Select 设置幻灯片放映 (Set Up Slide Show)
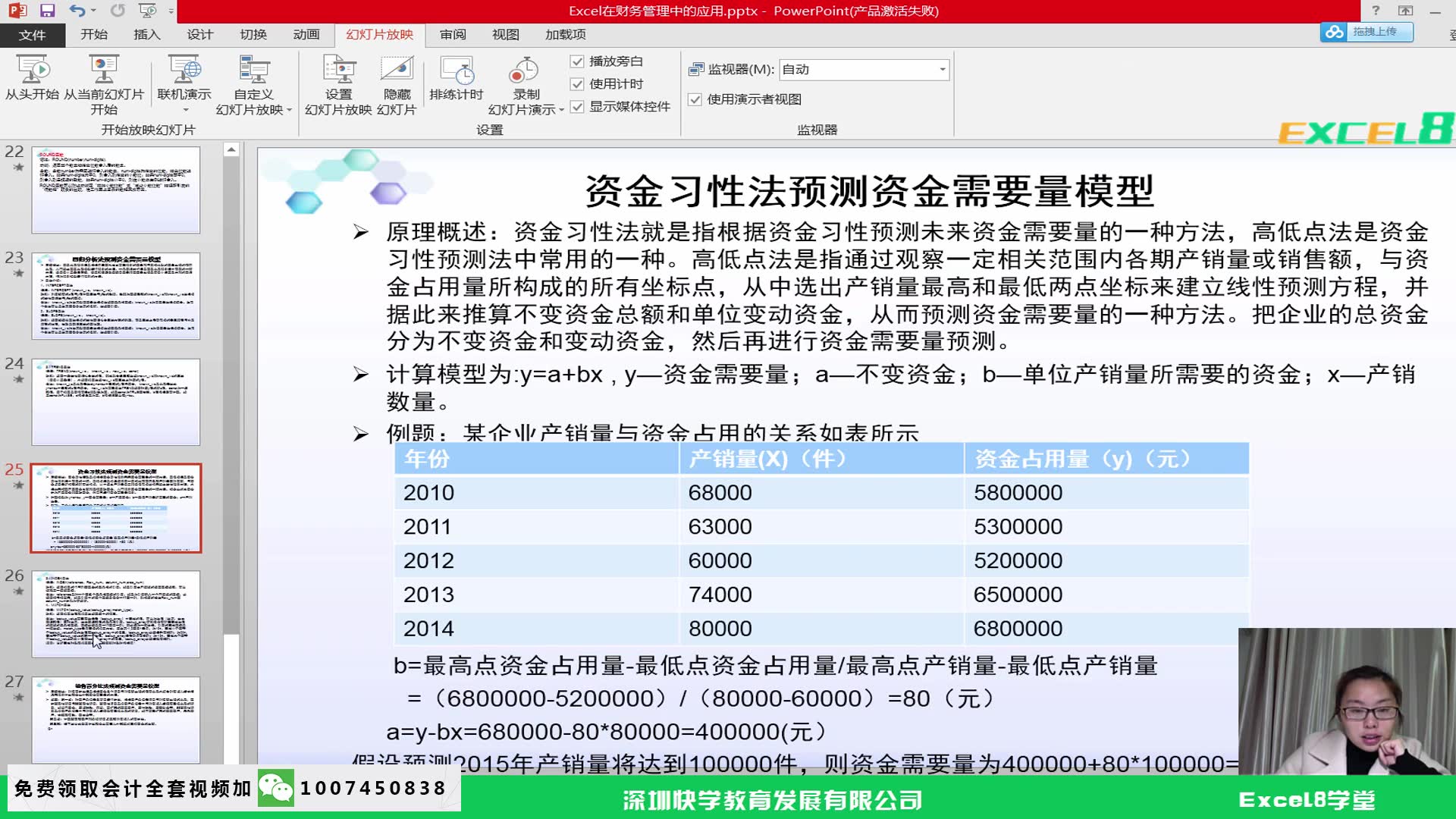Image resolution: width=1456 pixels, height=819 pixels. pos(339,83)
